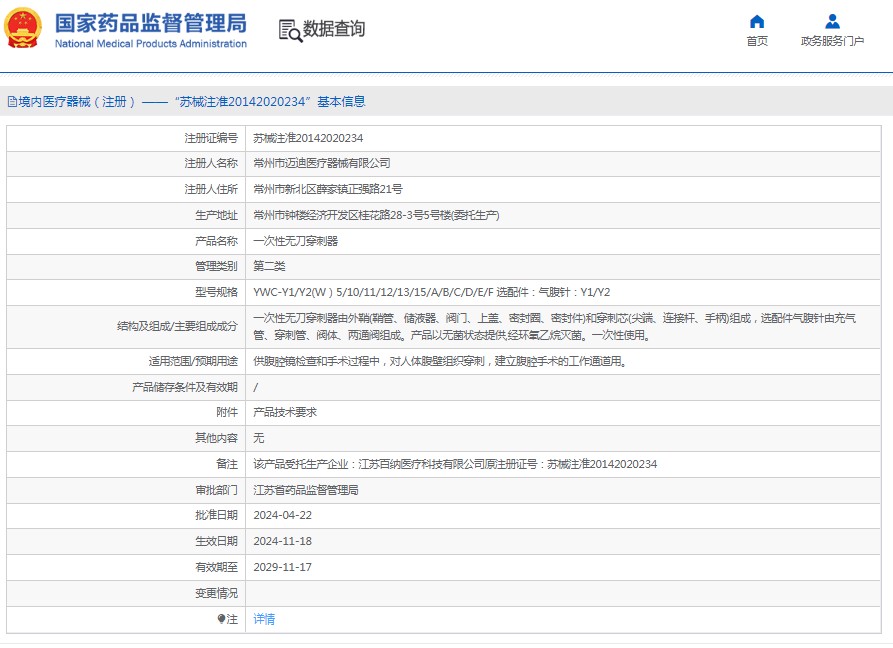
Task: Click the 备注 label
Action: click(x=227, y=464)
